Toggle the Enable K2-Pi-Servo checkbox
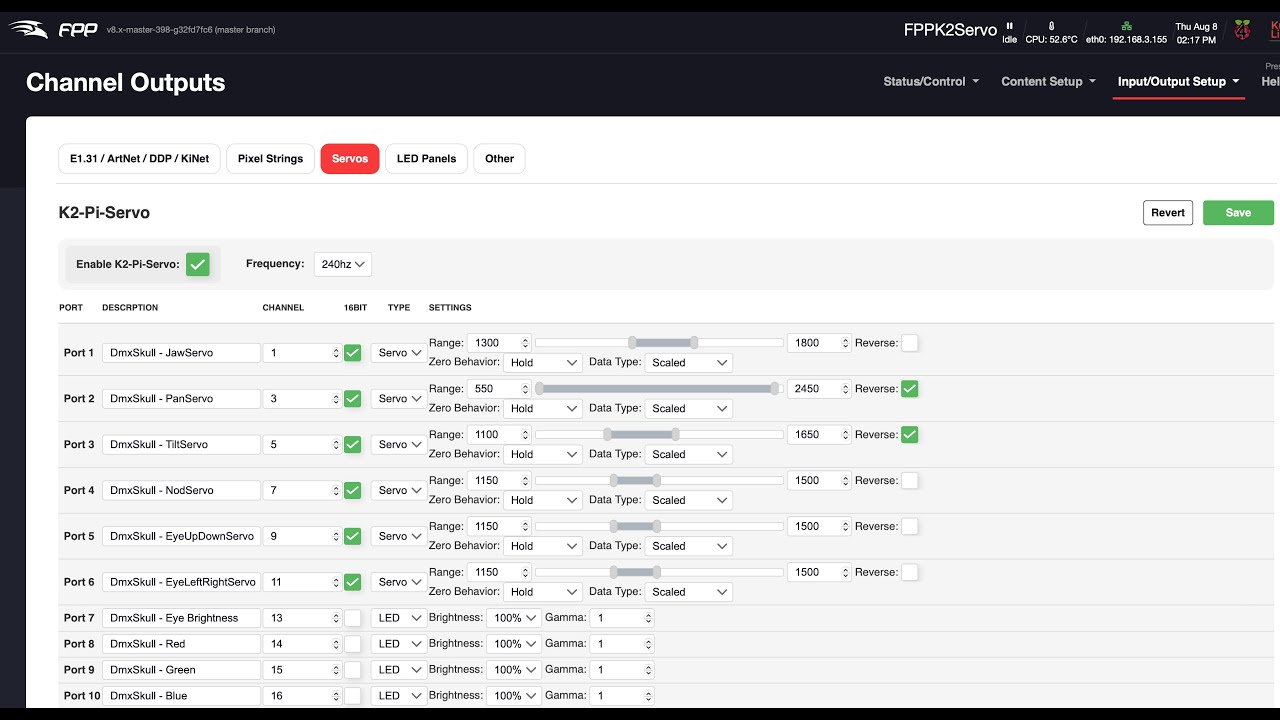This screenshot has height=720, width=1280. (x=198, y=264)
